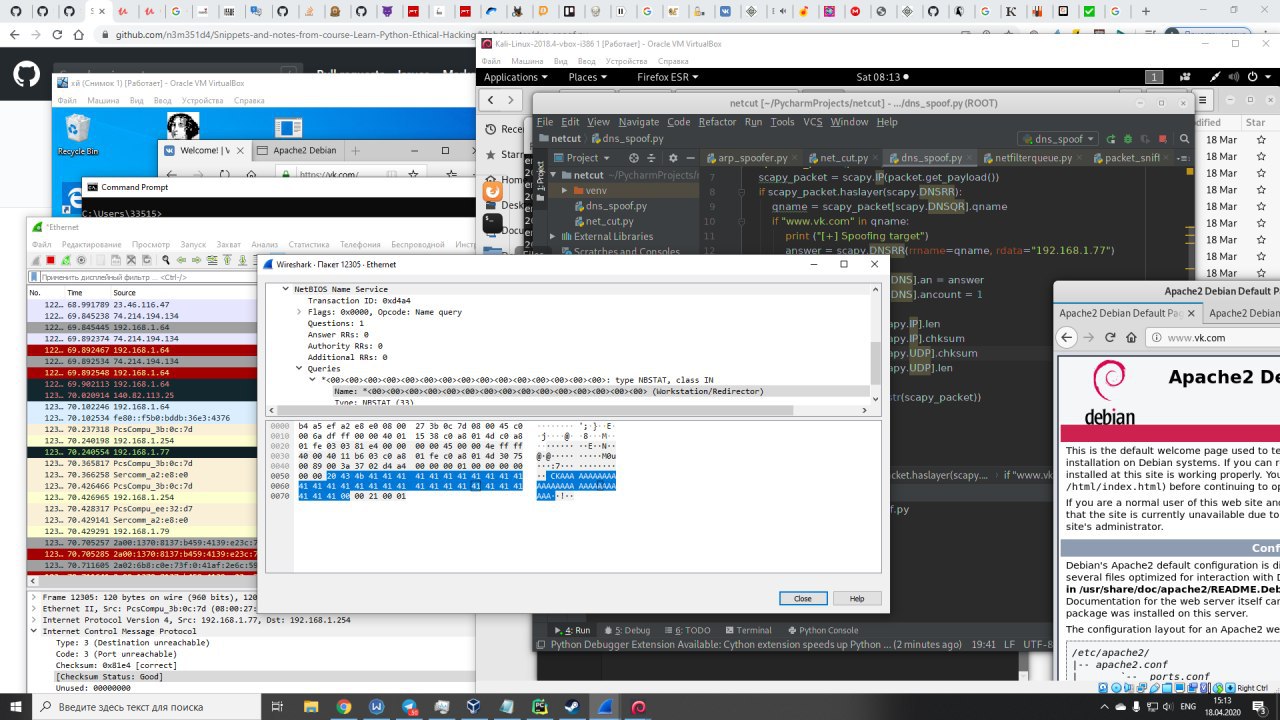
Task: Switch to netfilterqueue.py editor tab
Action: pyautogui.click(x=1033, y=158)
